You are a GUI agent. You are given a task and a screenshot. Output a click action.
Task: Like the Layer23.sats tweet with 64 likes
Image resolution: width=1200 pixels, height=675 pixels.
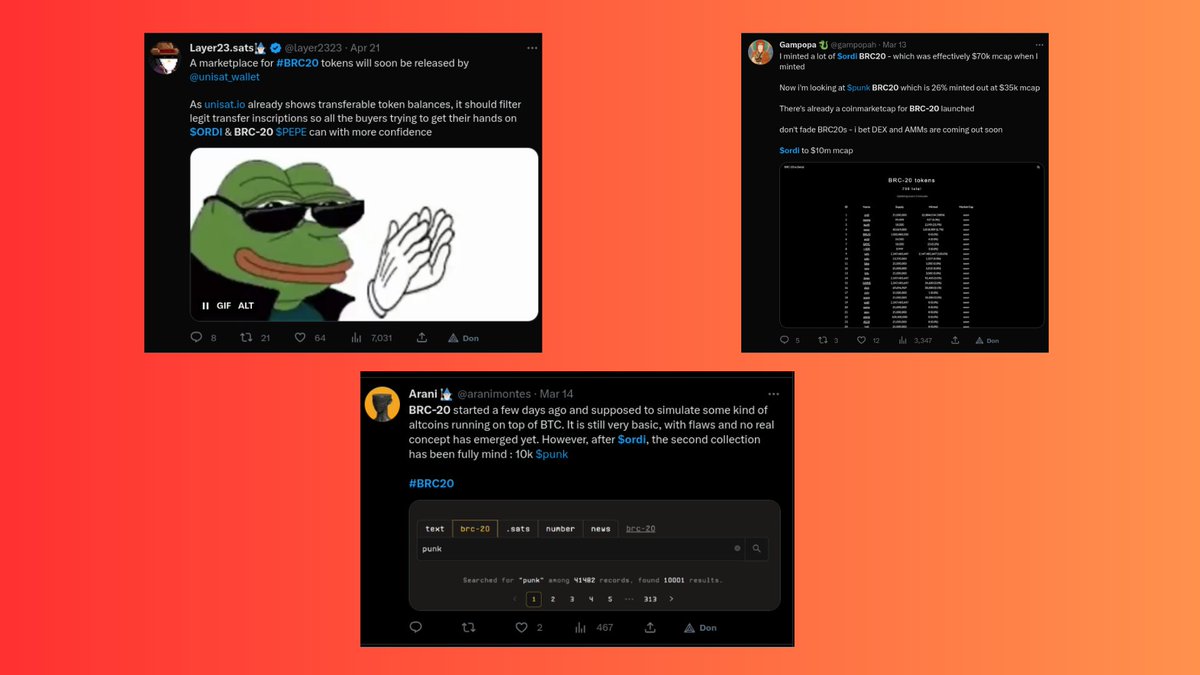click(x=300, y=338)
